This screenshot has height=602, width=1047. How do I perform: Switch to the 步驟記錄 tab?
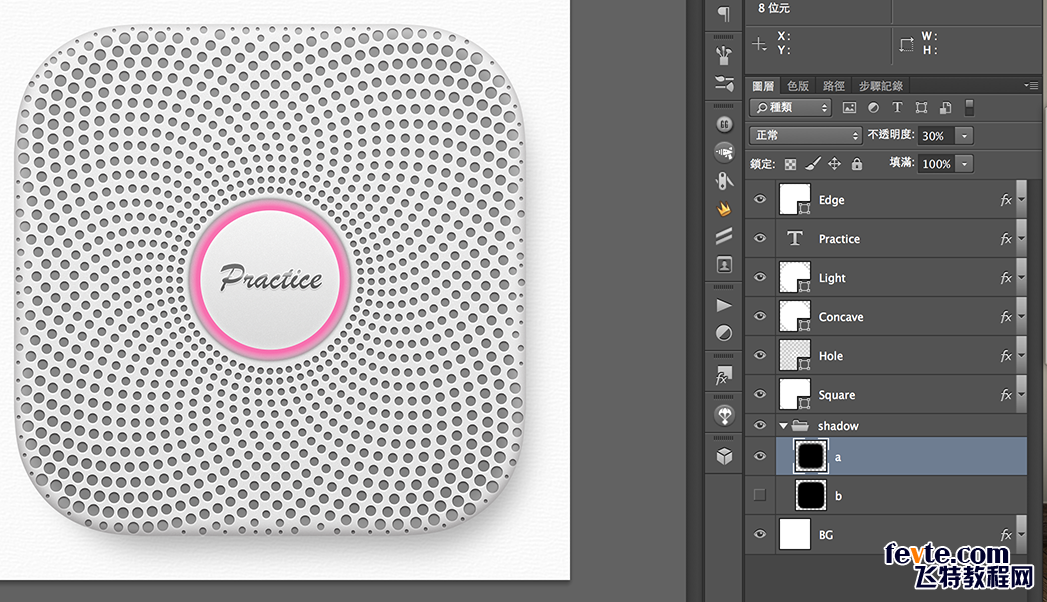pyautogui.click(x=881, y=86)
